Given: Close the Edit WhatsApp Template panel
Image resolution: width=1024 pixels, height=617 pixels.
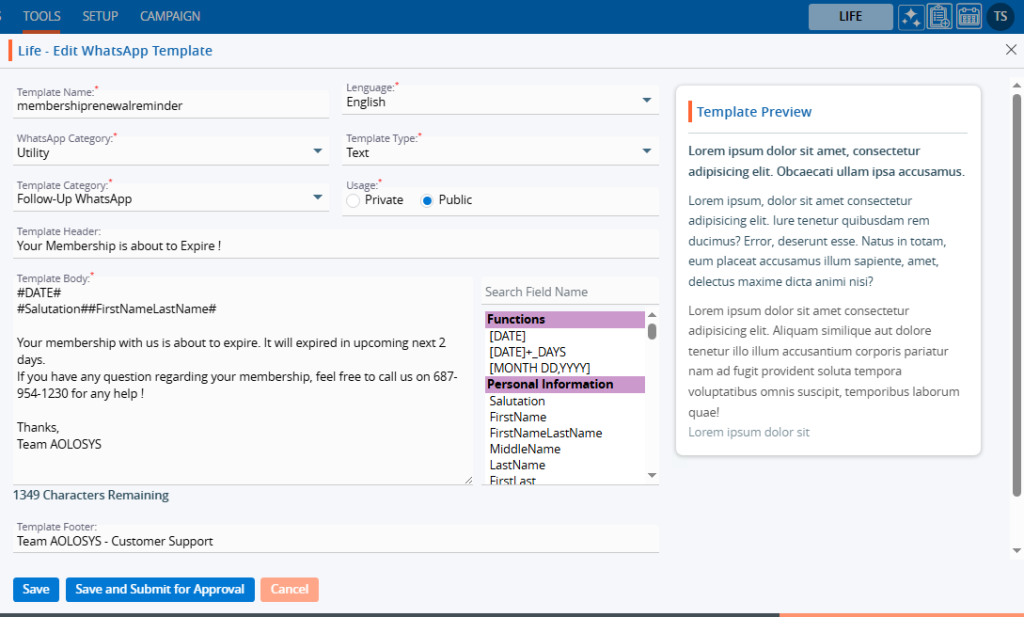Looking at the screenshot, I should pos(1010,50).
